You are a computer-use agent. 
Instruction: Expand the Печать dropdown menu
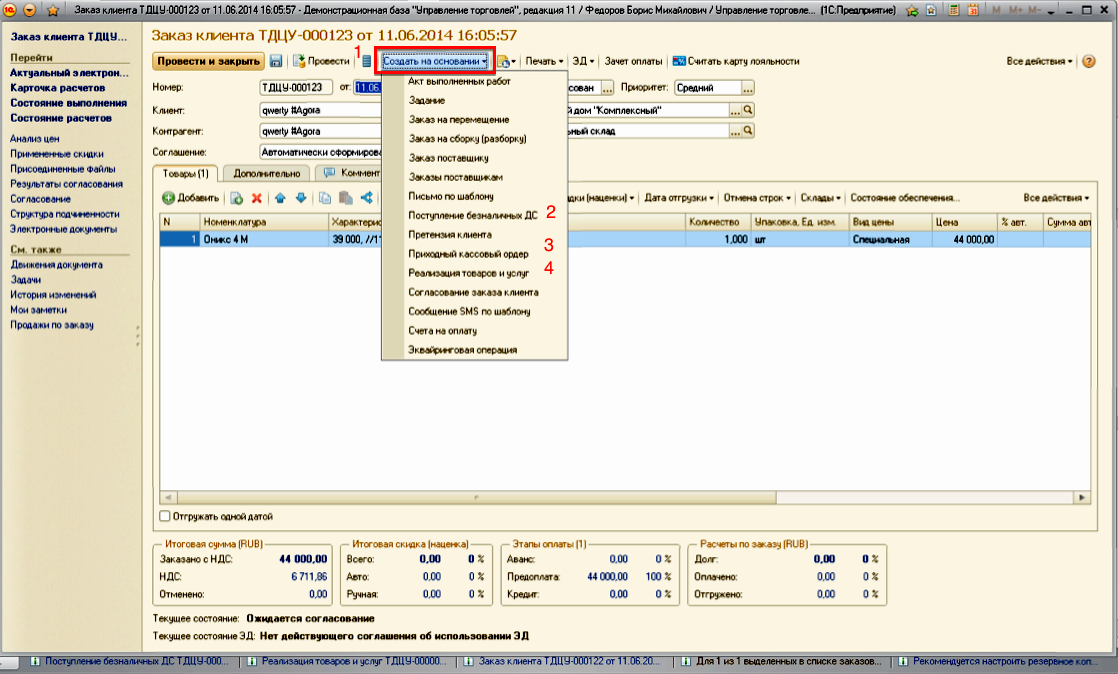pos(544,61)
